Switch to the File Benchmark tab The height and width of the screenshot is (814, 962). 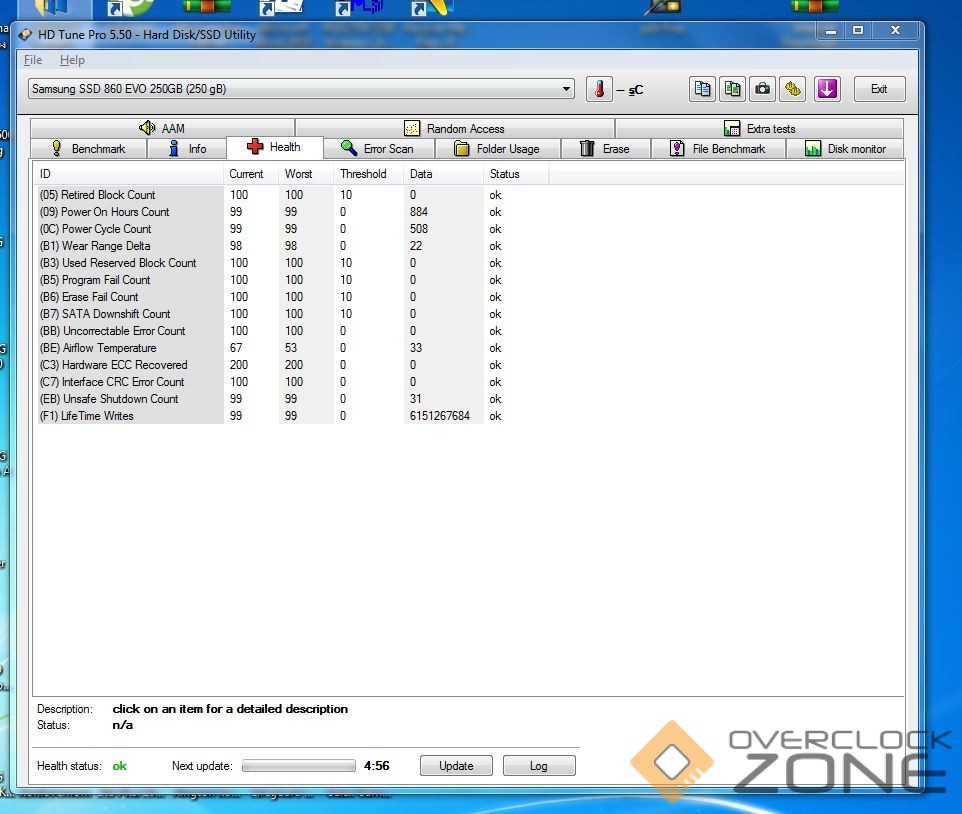718,148
